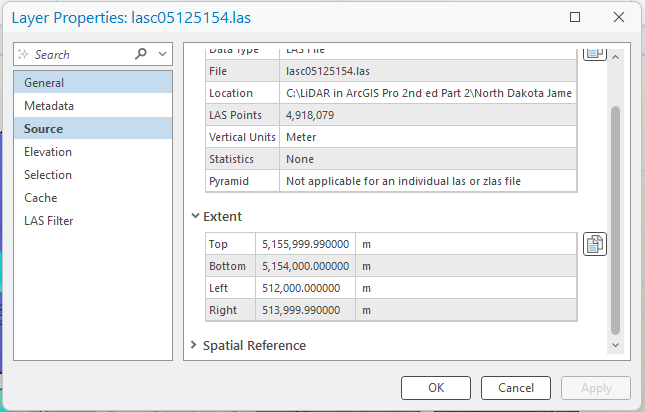Close the Layer Properties dialog
The image size is (645, 412).
[x=619, y=17]
